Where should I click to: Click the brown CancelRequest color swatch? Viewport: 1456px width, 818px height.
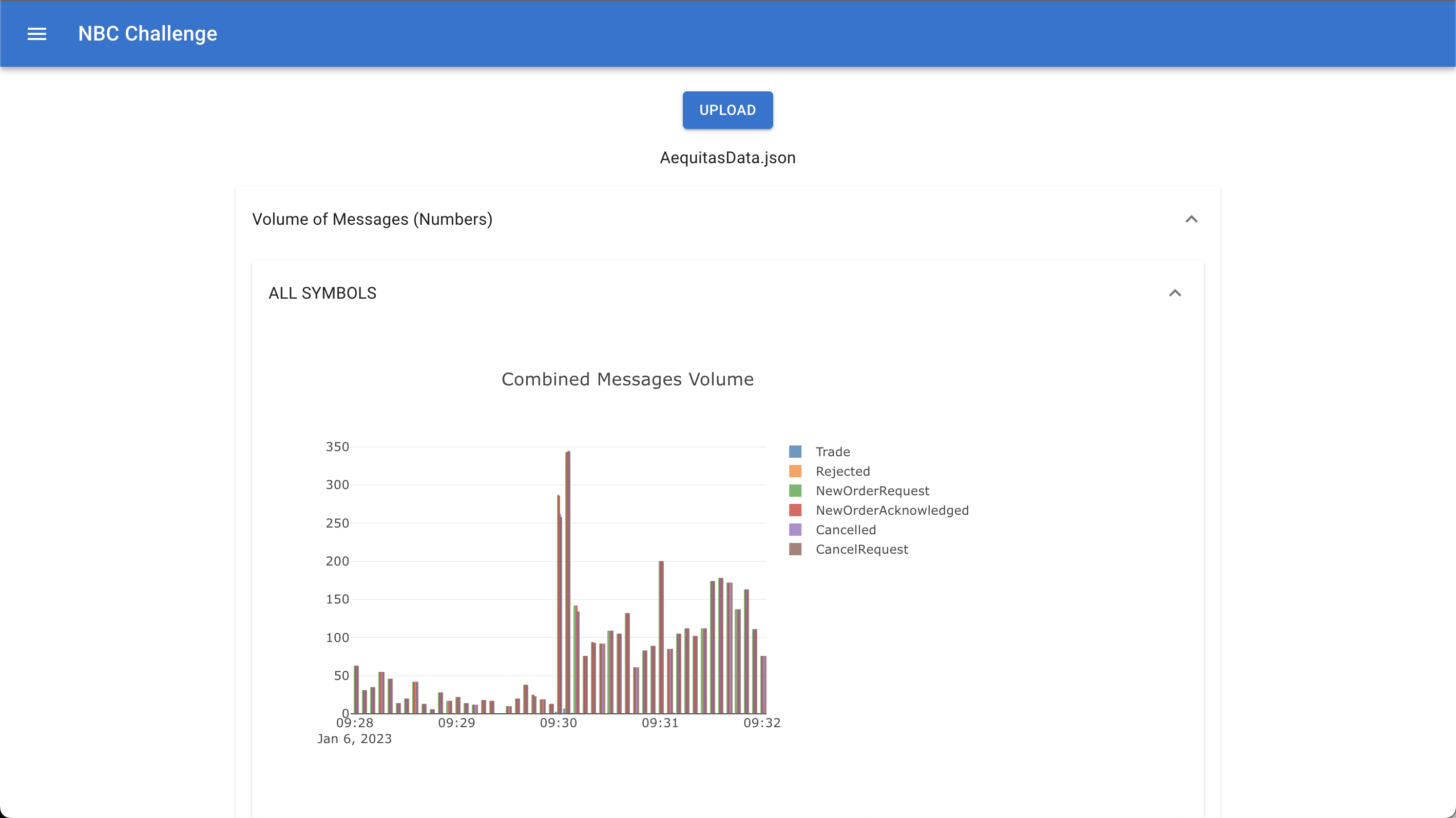[x=796, y=549]
